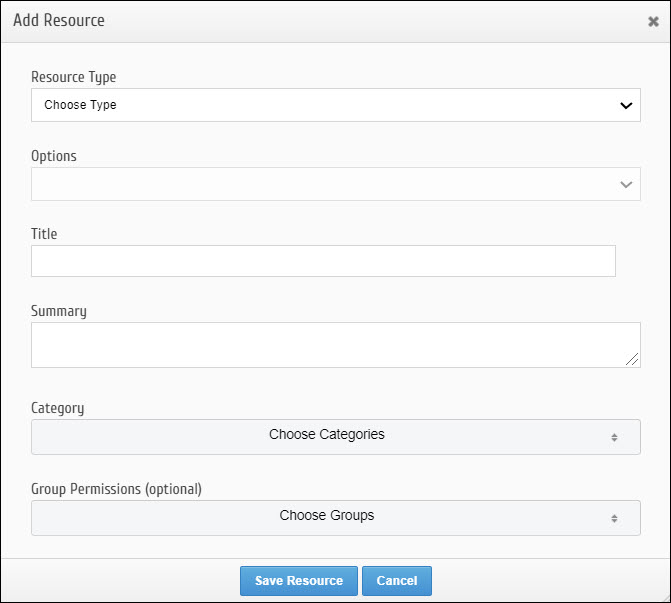Click the Resource Type chevron arrow
671x603 pixels.
coord(626,105)
